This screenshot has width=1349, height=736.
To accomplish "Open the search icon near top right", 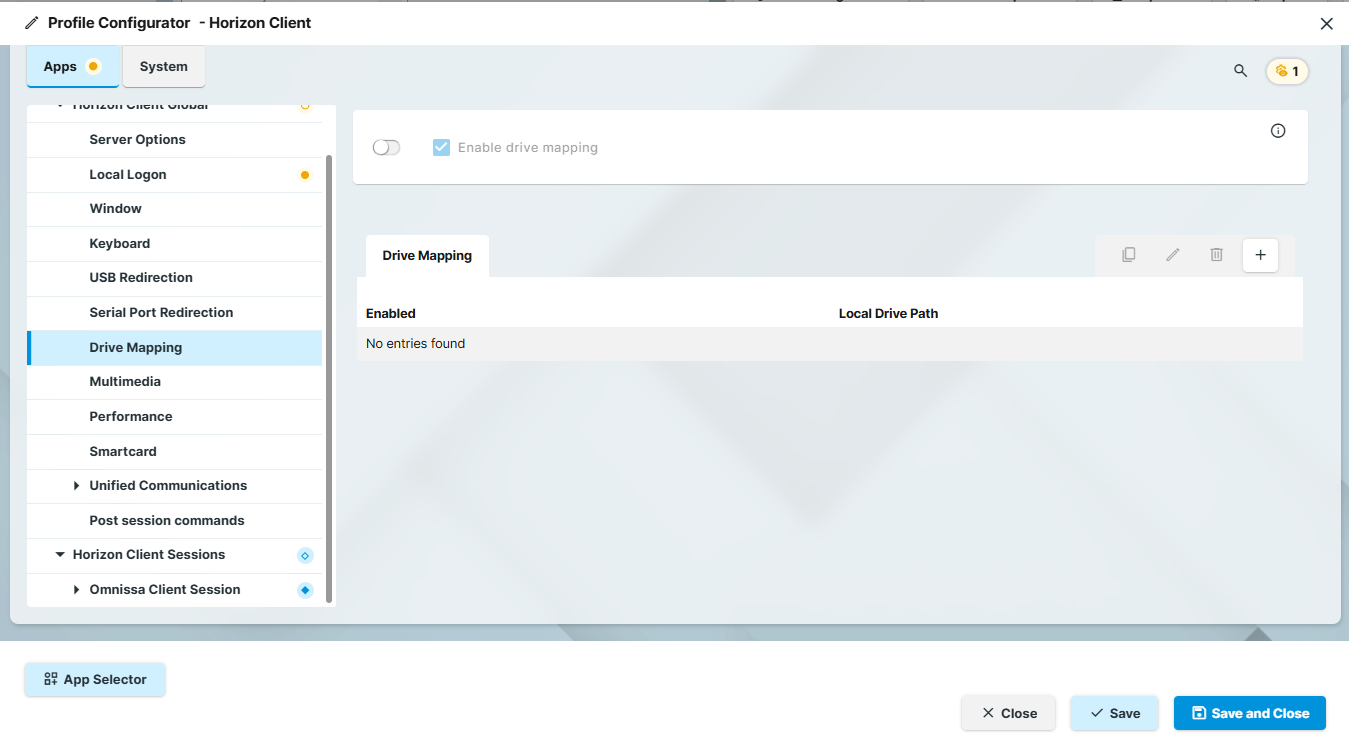I will (1240, 71).
